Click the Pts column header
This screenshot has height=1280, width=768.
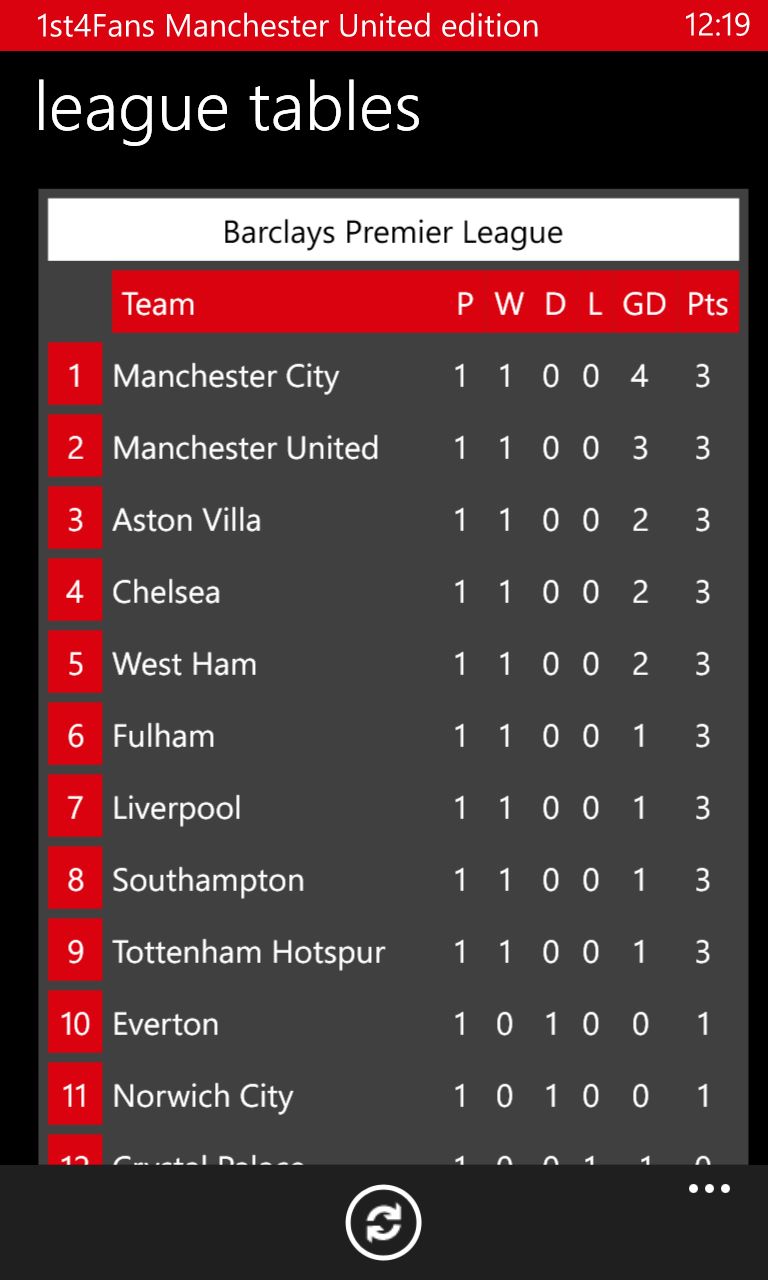pyautogui.click(x=707, y=304)
